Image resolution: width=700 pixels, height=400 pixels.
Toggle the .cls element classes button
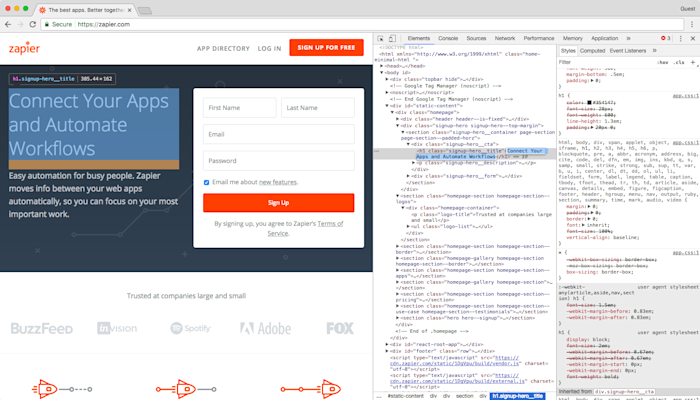(679, 62)
